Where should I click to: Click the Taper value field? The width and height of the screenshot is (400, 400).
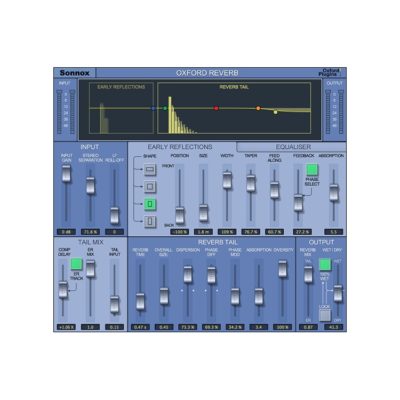pos(251,232)
